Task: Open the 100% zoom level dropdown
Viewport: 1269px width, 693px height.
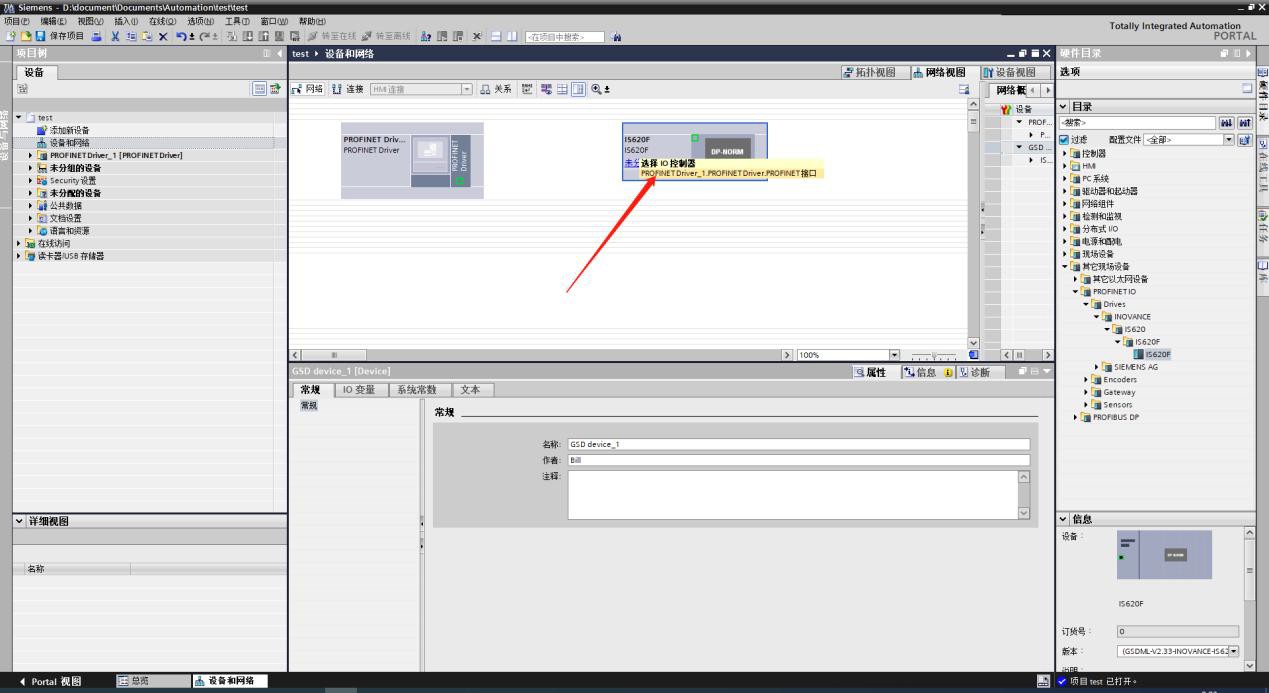Action: [894, 355]
